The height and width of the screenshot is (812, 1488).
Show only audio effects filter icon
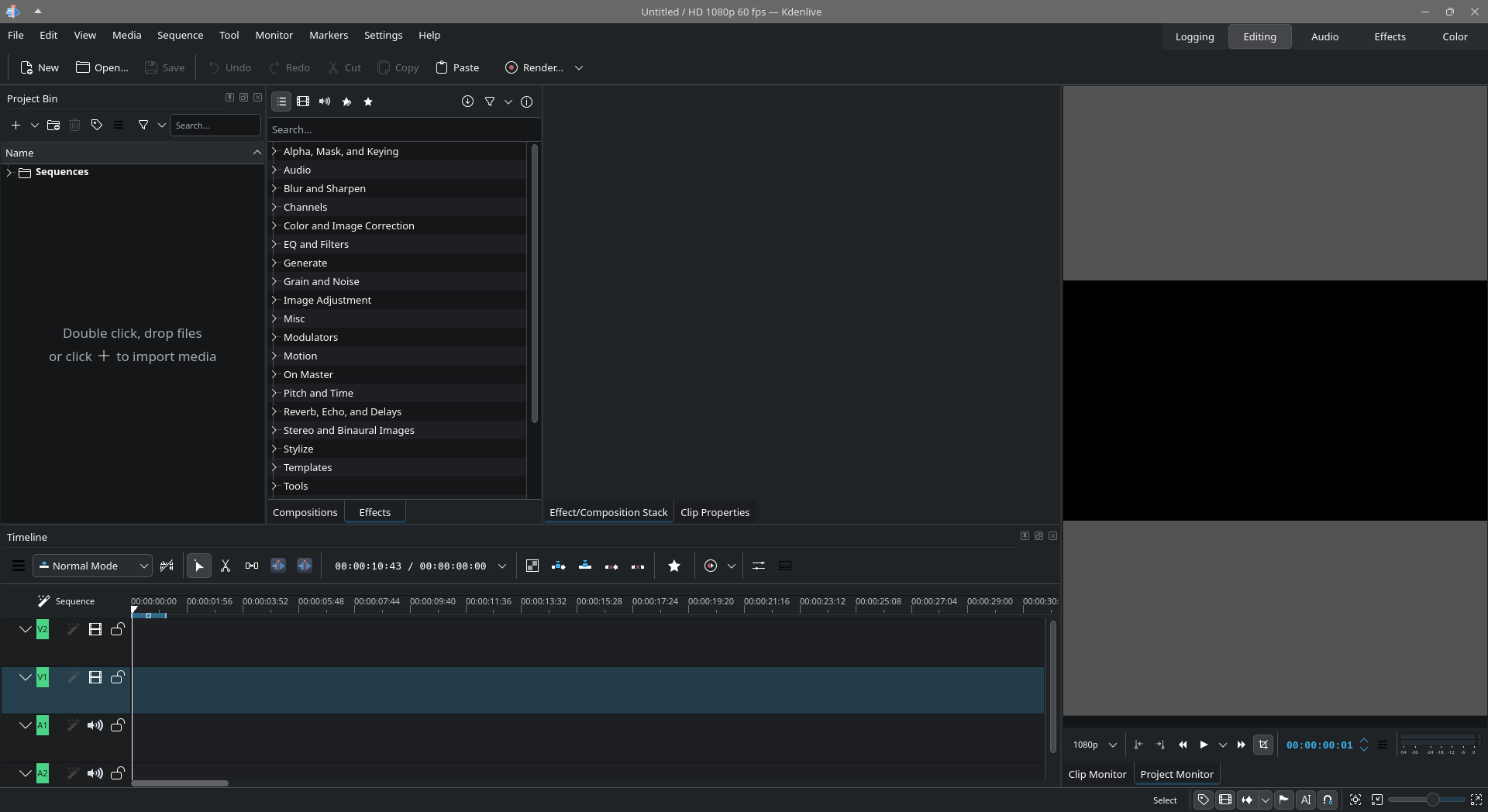point(325,101)
